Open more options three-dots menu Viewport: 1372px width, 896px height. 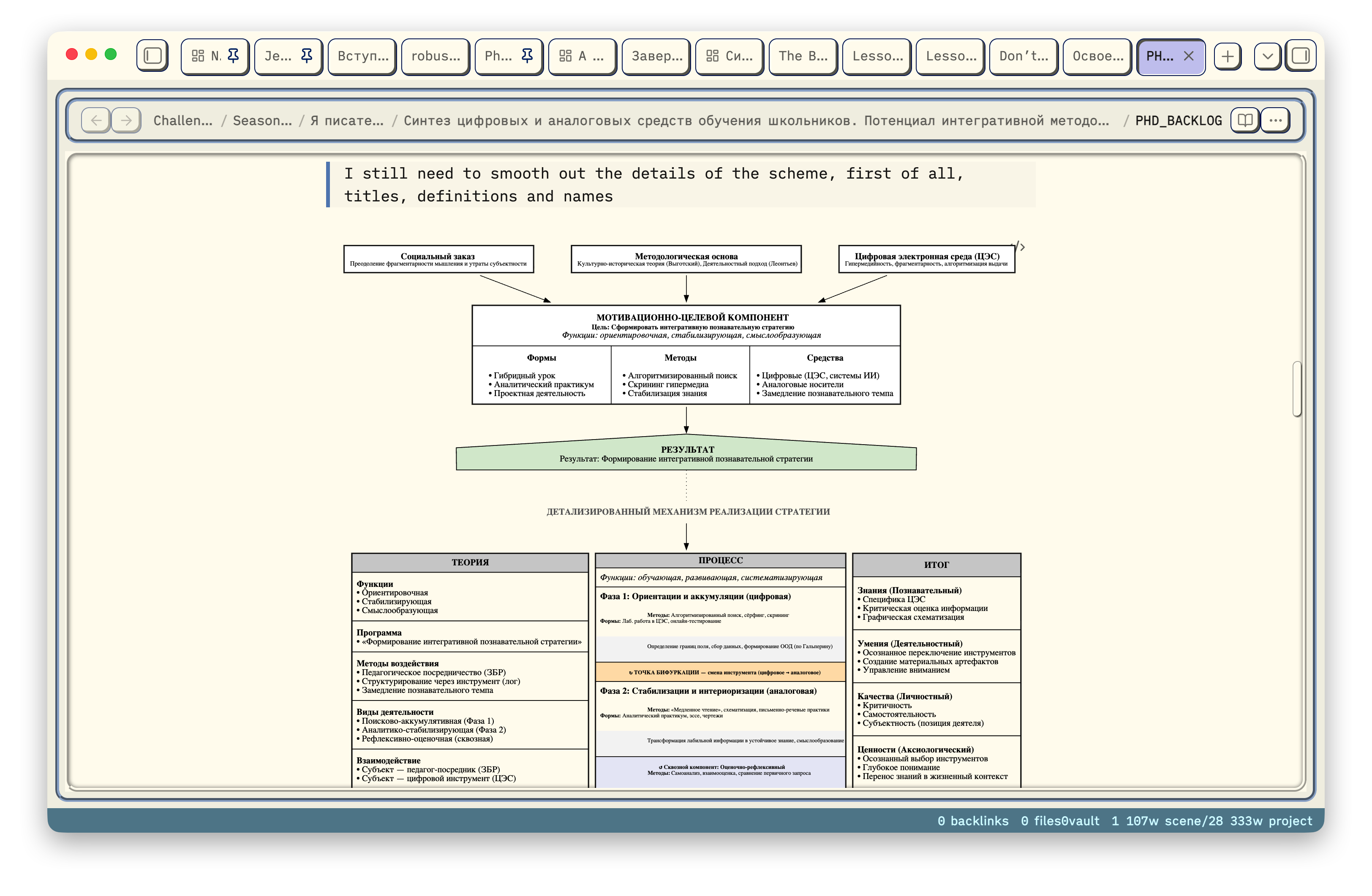pyautogui.click(x=1275, y=120)
